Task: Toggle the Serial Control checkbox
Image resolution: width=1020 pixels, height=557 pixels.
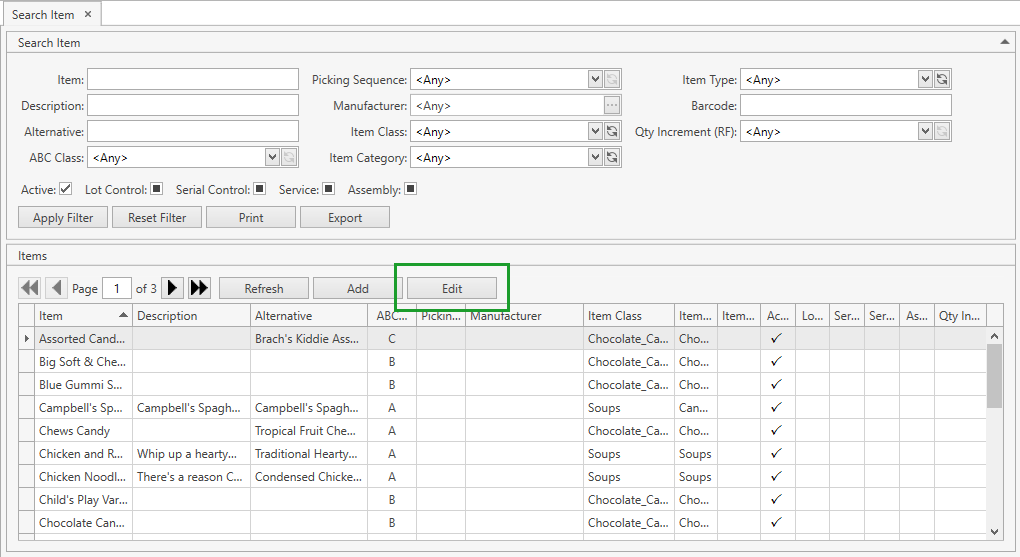Action: pos(259,189)
